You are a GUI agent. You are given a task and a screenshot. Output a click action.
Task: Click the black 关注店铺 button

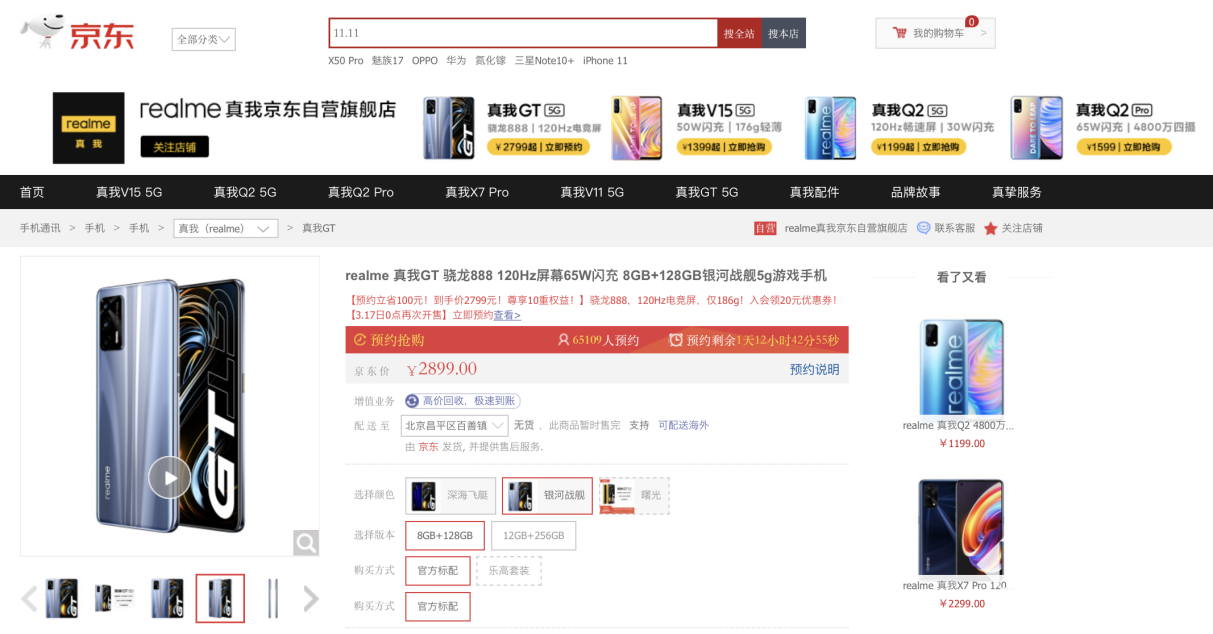click(x=174, y=147)
